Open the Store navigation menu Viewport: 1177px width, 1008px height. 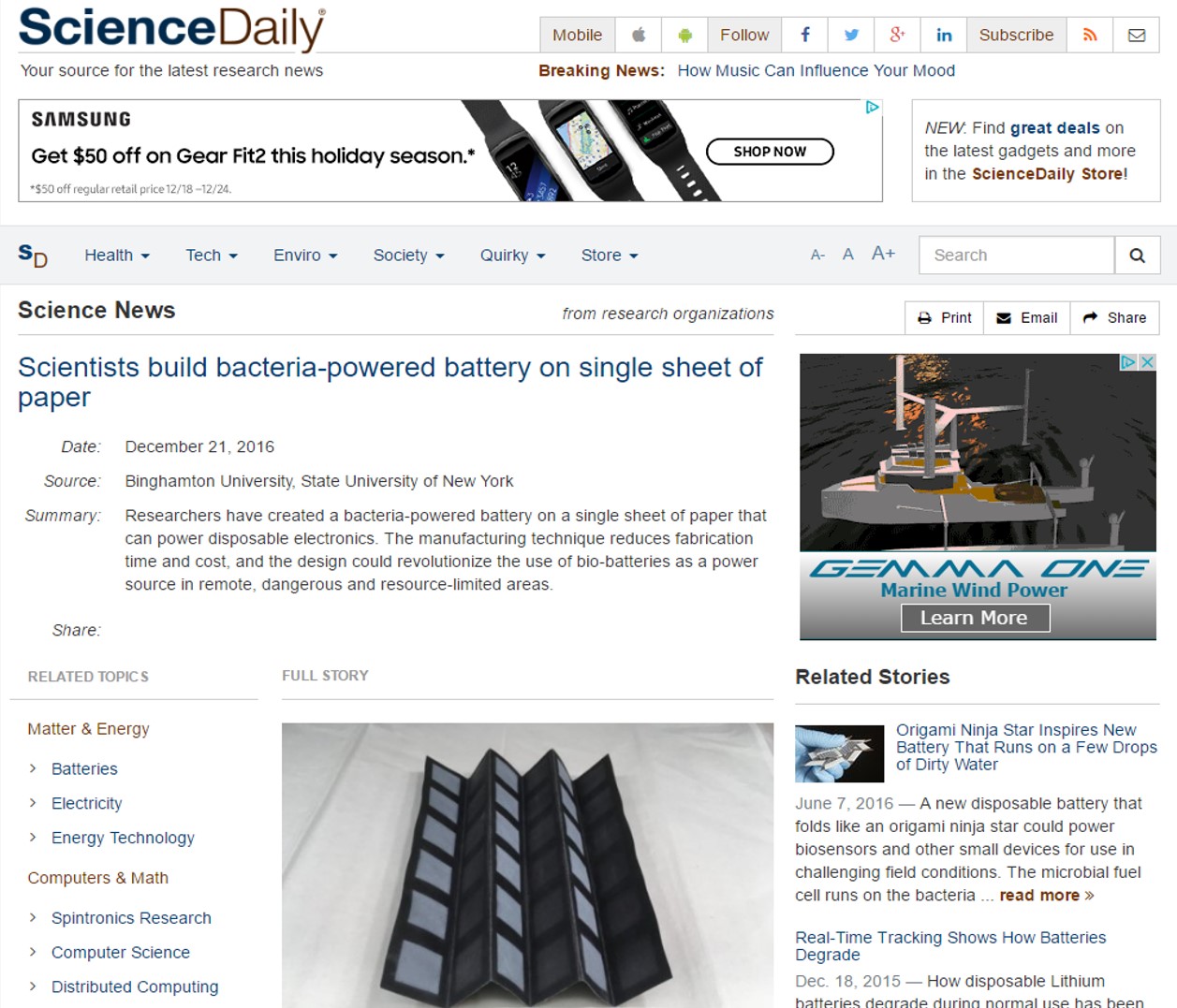pos(609,256)
